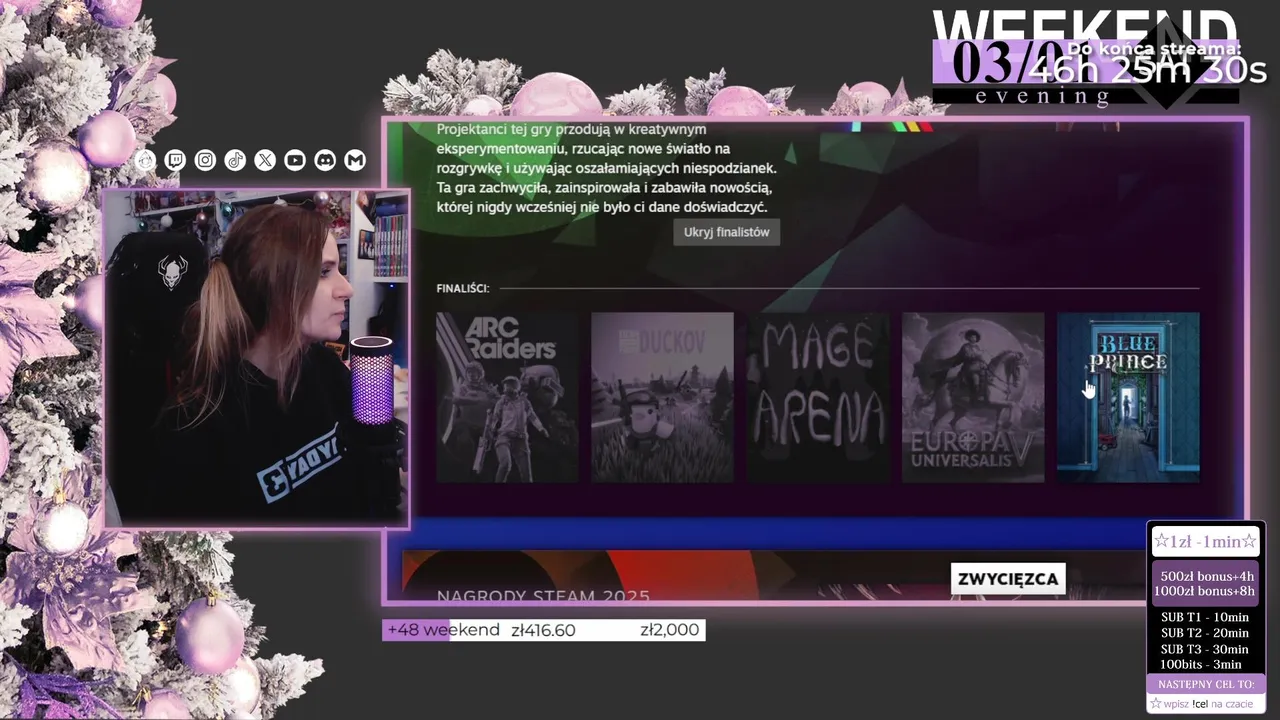Click the stream countdown timer 46h 25m 30s
1280x720 pixels.
click(1147, 70)
